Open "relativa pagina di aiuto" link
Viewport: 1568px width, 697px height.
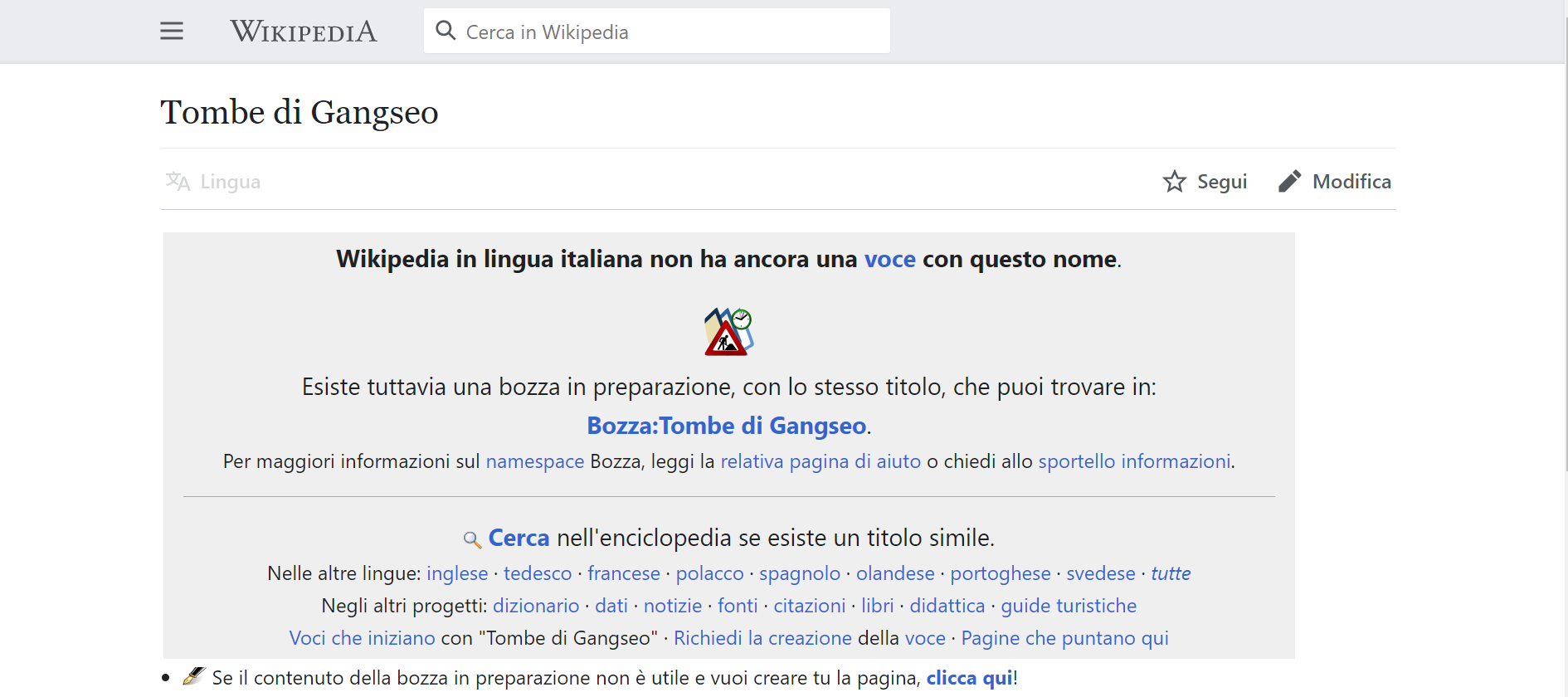tap(821, 461)
